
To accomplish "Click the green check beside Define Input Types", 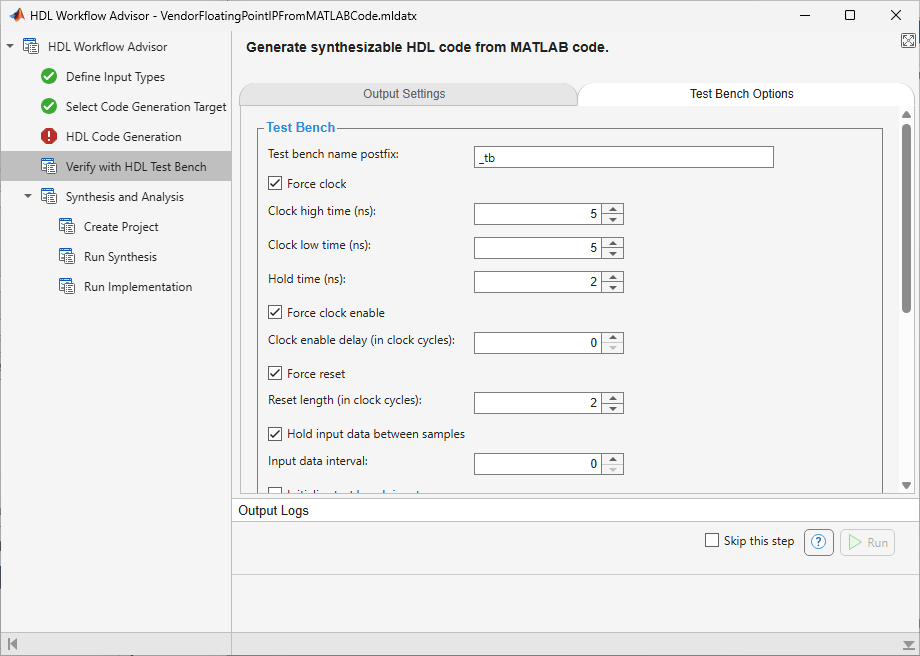I will click(49, 76).
